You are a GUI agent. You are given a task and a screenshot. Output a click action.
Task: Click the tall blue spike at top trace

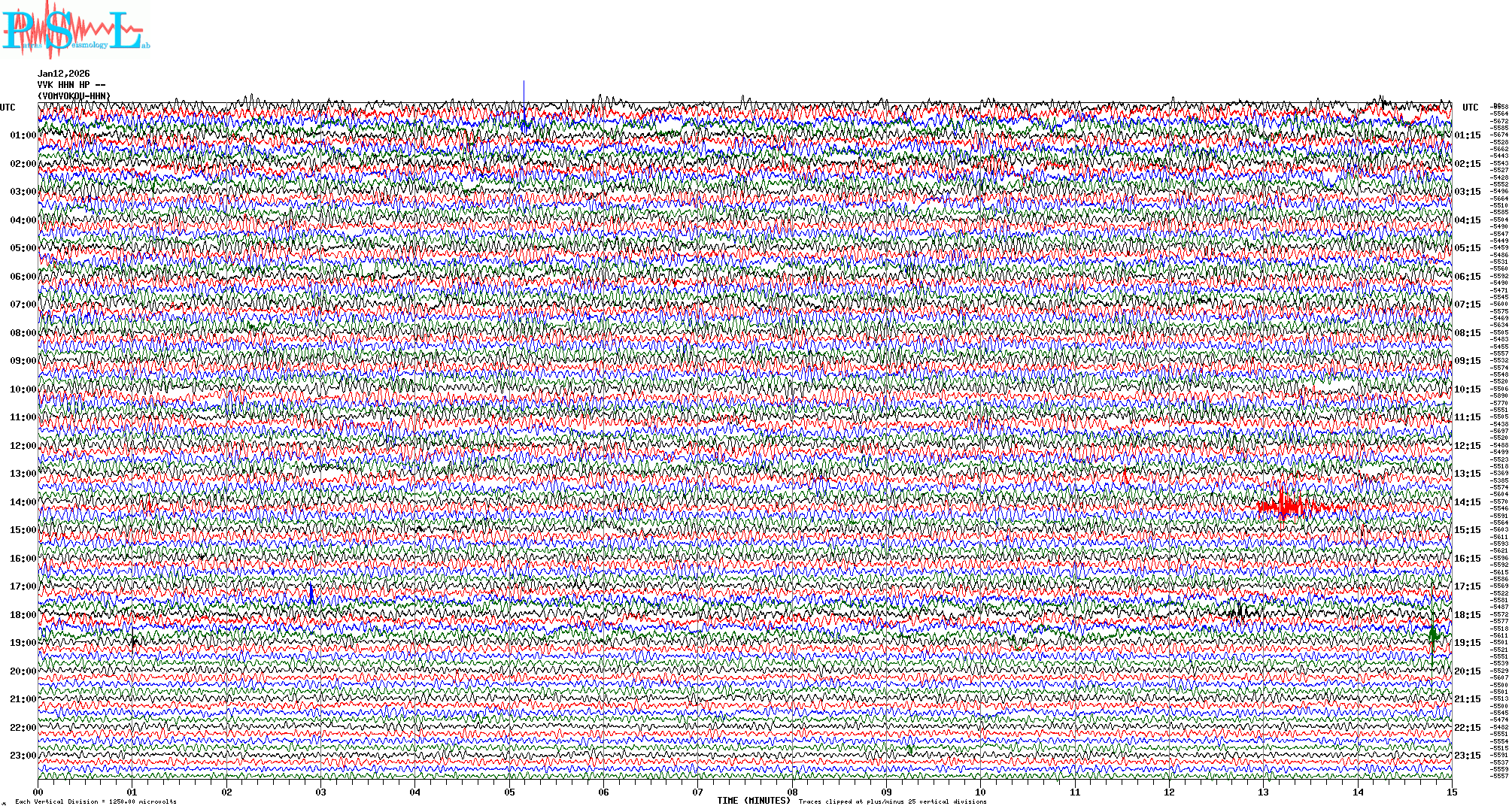[x=524, y=105]
